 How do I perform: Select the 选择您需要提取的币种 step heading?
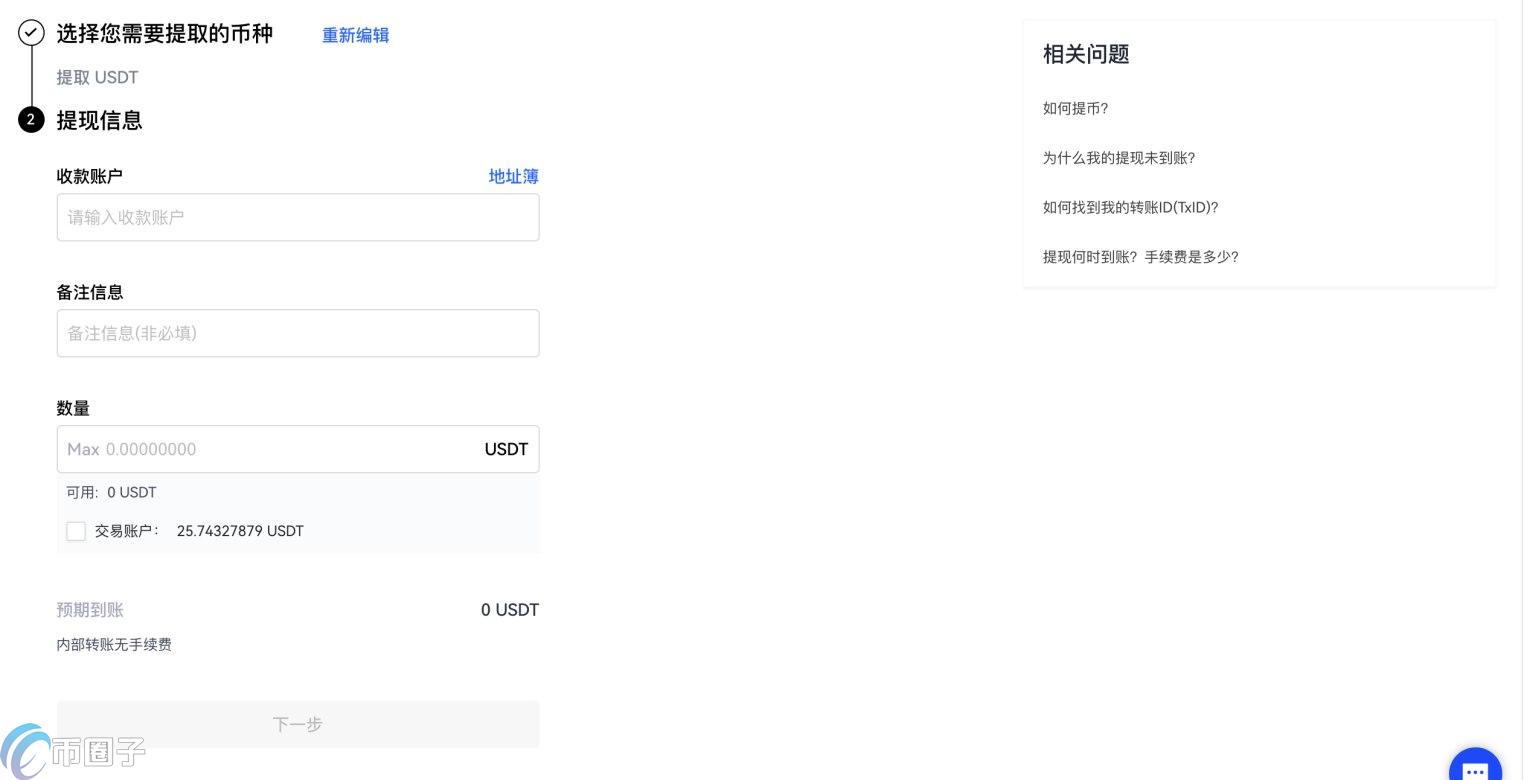[x=164, y=34]
